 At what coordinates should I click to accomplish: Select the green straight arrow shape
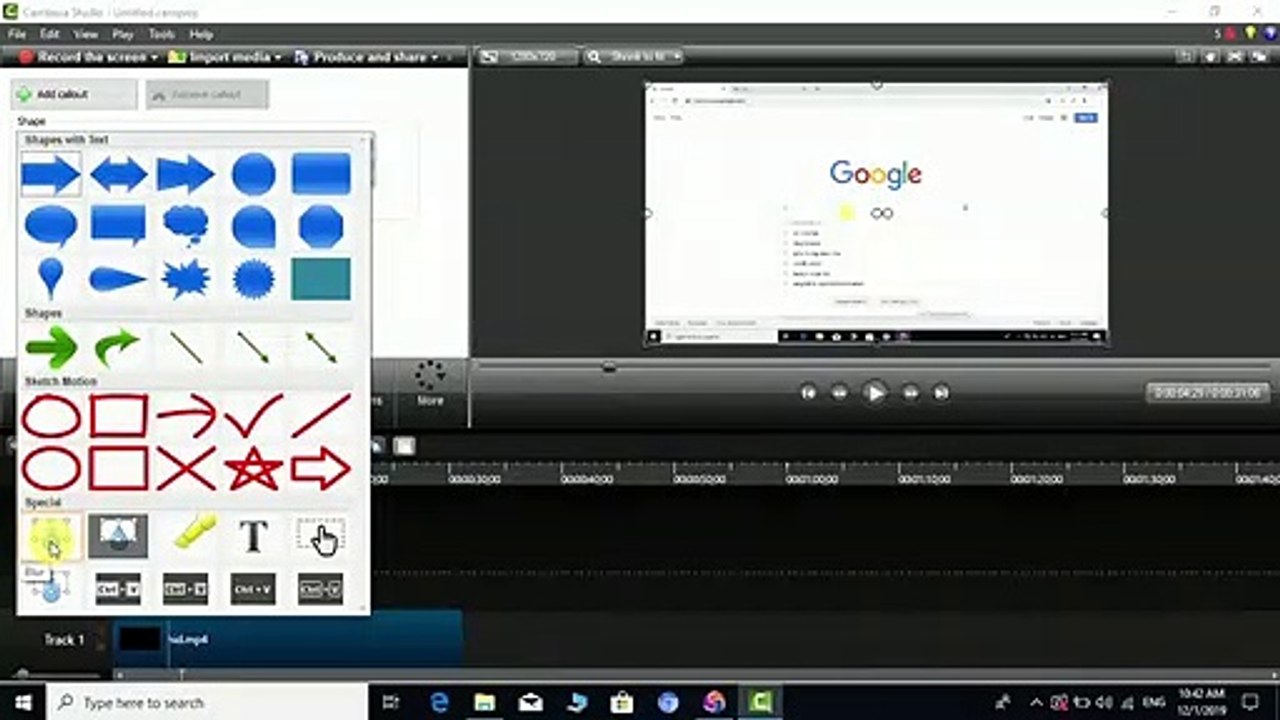click(x=51, y=348)
